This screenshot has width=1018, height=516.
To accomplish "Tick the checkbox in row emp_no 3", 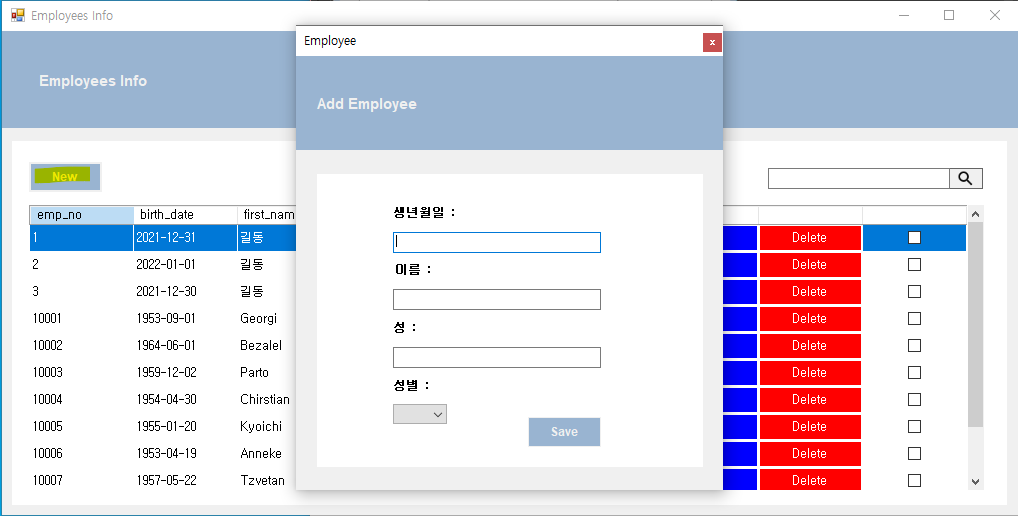I will [x=914, y=291].
